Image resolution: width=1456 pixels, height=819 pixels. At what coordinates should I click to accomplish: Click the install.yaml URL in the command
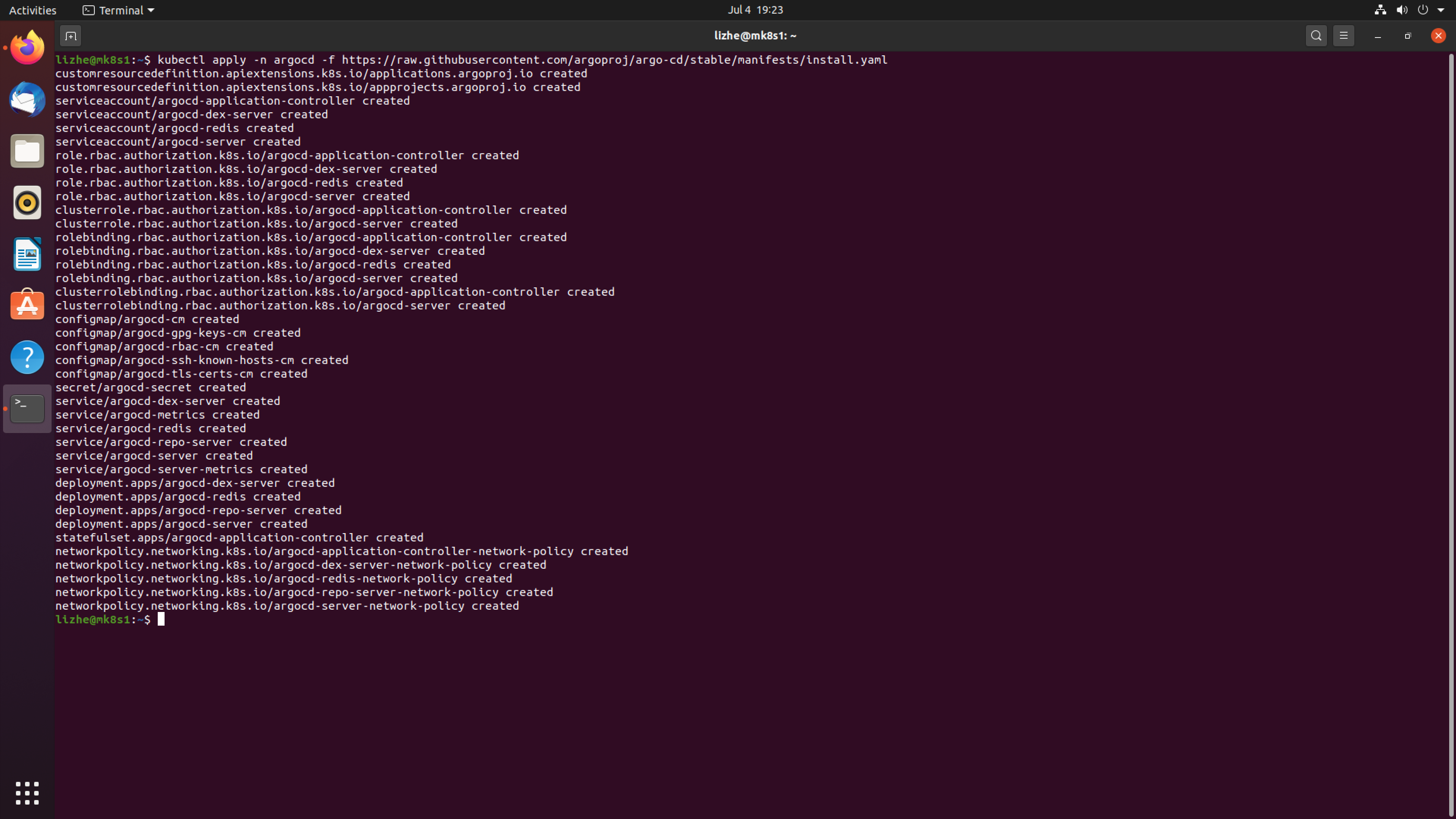[614, 60]
